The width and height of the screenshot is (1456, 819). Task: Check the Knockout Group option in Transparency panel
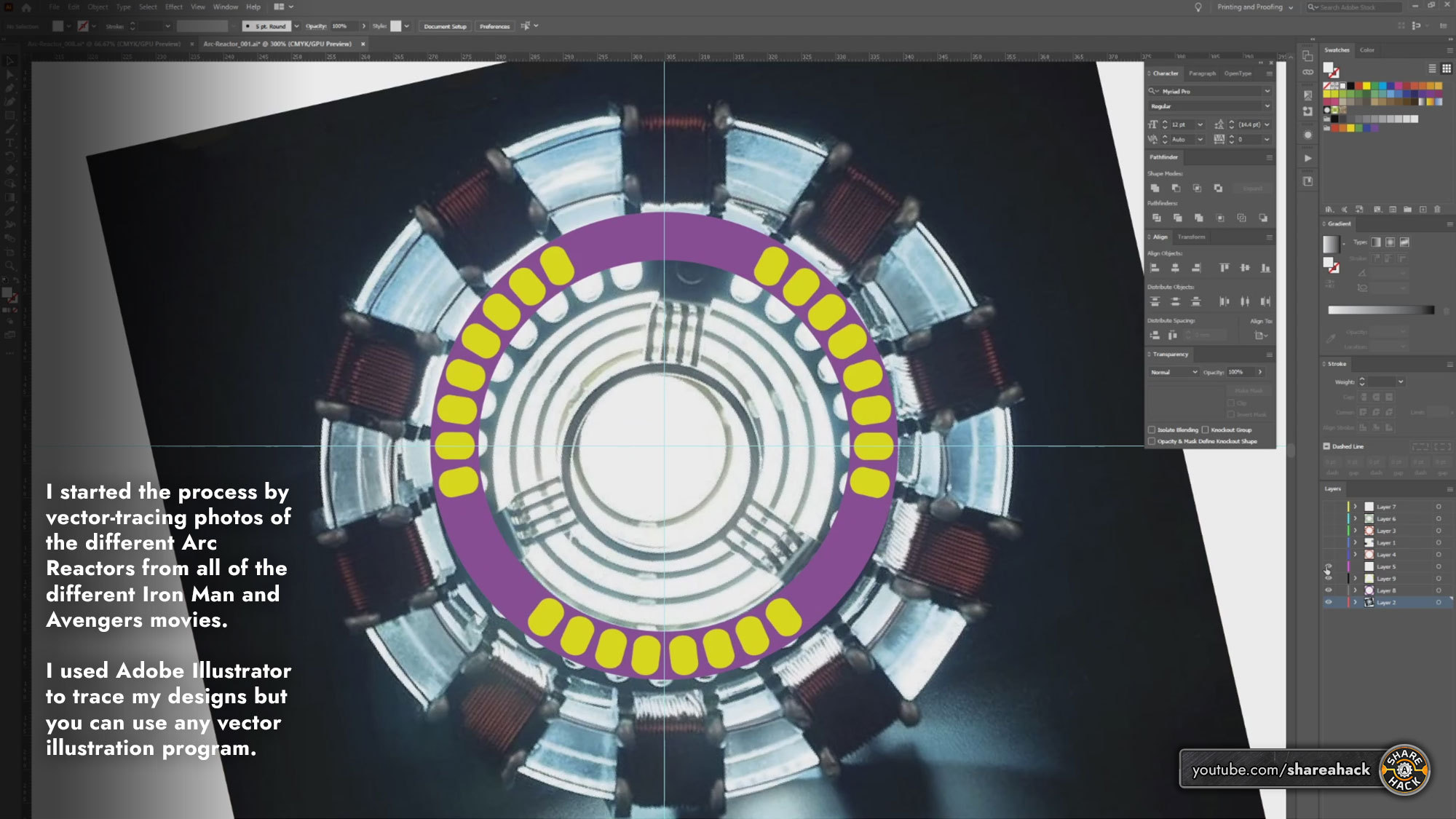(x=1206, y=430)
